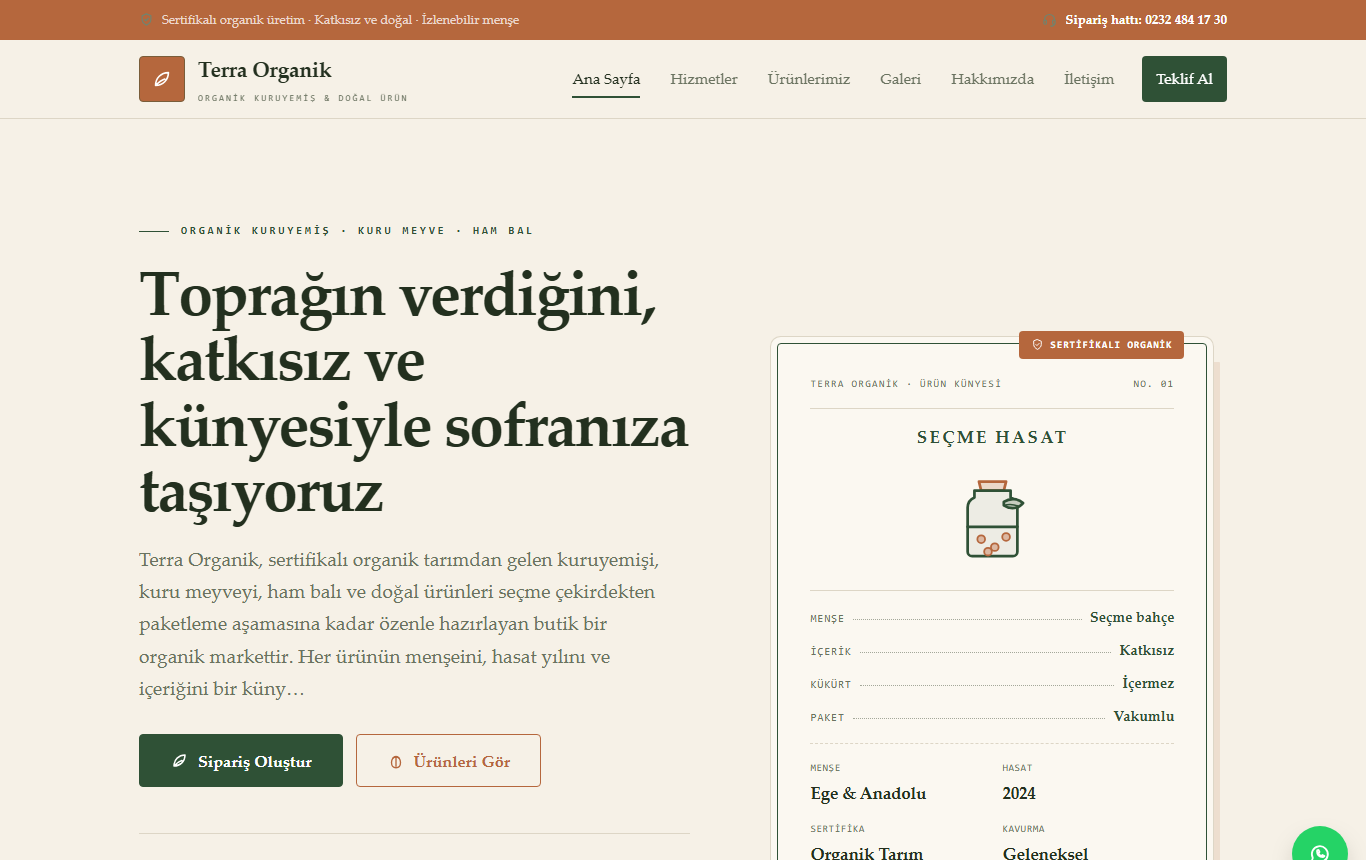Navigate to Hakkımızda
Viewport: 1366px width, 860px height.
(992, 79)
